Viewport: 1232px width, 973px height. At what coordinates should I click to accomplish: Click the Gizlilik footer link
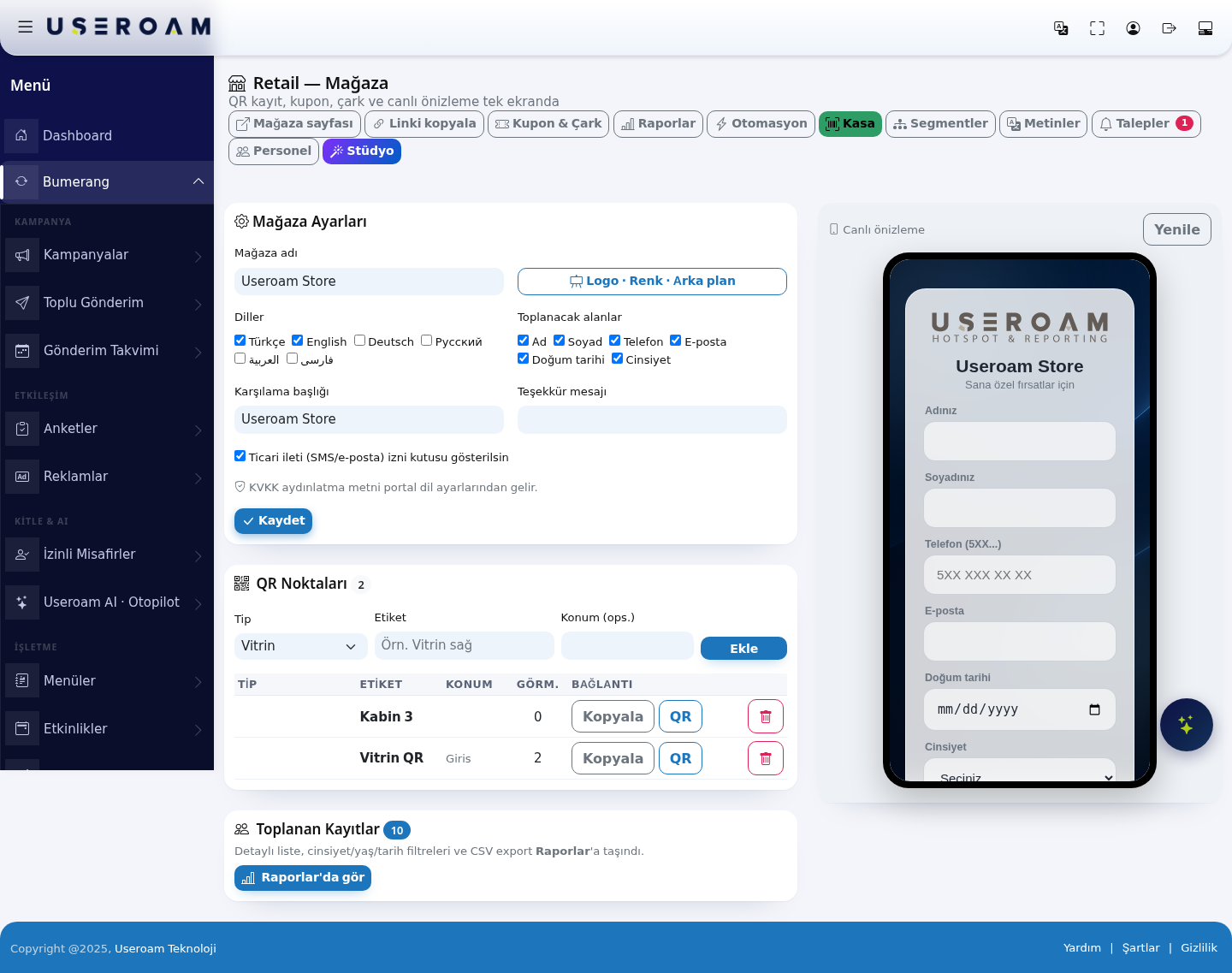tap(1199, 948)
